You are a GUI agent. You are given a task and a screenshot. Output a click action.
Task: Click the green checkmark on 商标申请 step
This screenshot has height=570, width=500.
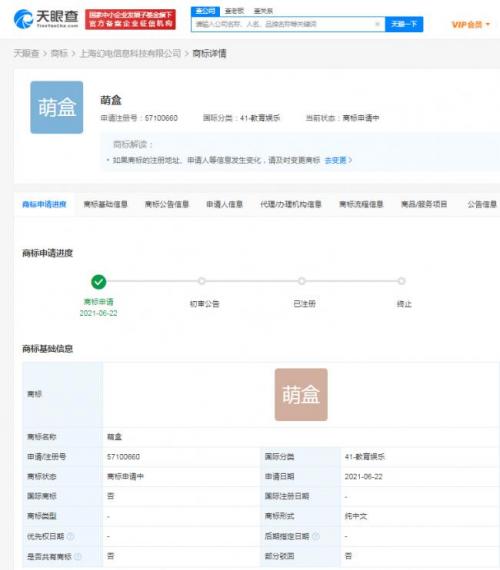[99, 282]
